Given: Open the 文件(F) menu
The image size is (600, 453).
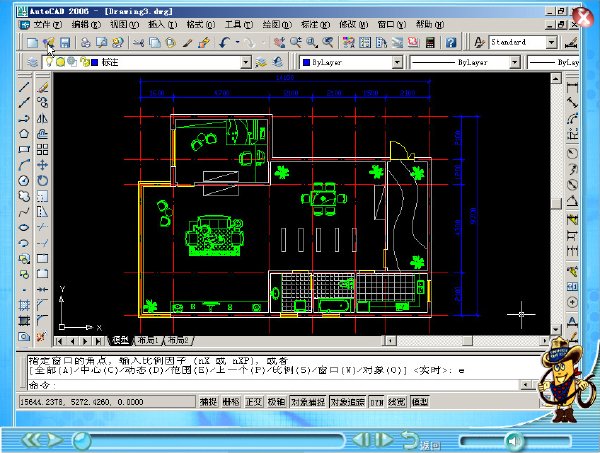Looking at the screenshot, I should click(47, 25).
